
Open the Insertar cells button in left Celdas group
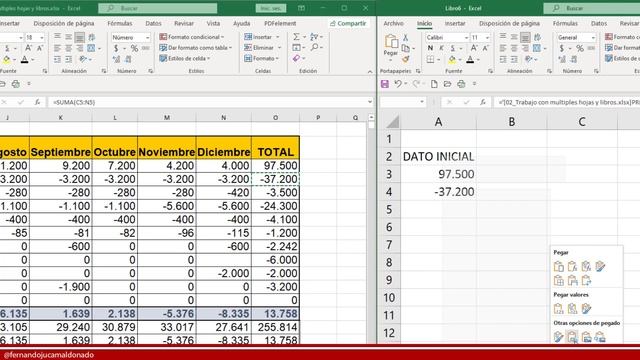[x=262, y=37]
